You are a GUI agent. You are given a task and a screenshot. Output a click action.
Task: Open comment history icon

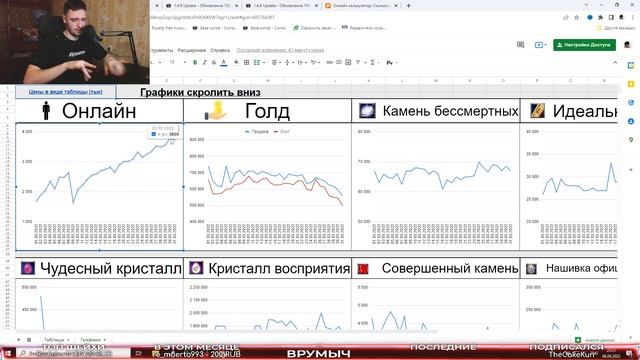tap(520, 44)
